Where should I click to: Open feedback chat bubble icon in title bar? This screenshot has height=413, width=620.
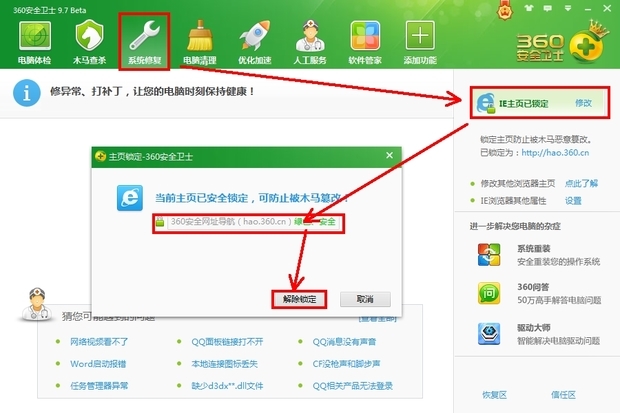[x=548, y=8]
